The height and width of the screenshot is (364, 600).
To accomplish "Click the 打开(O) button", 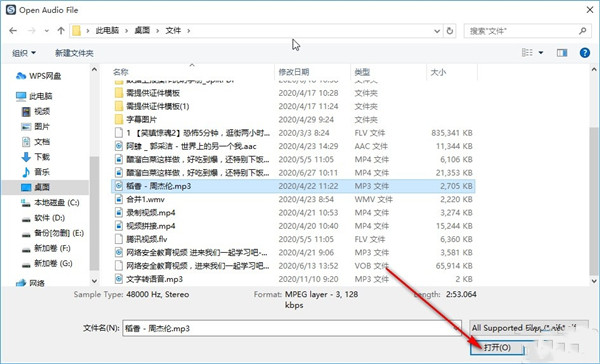I will (x=497, y=348).
